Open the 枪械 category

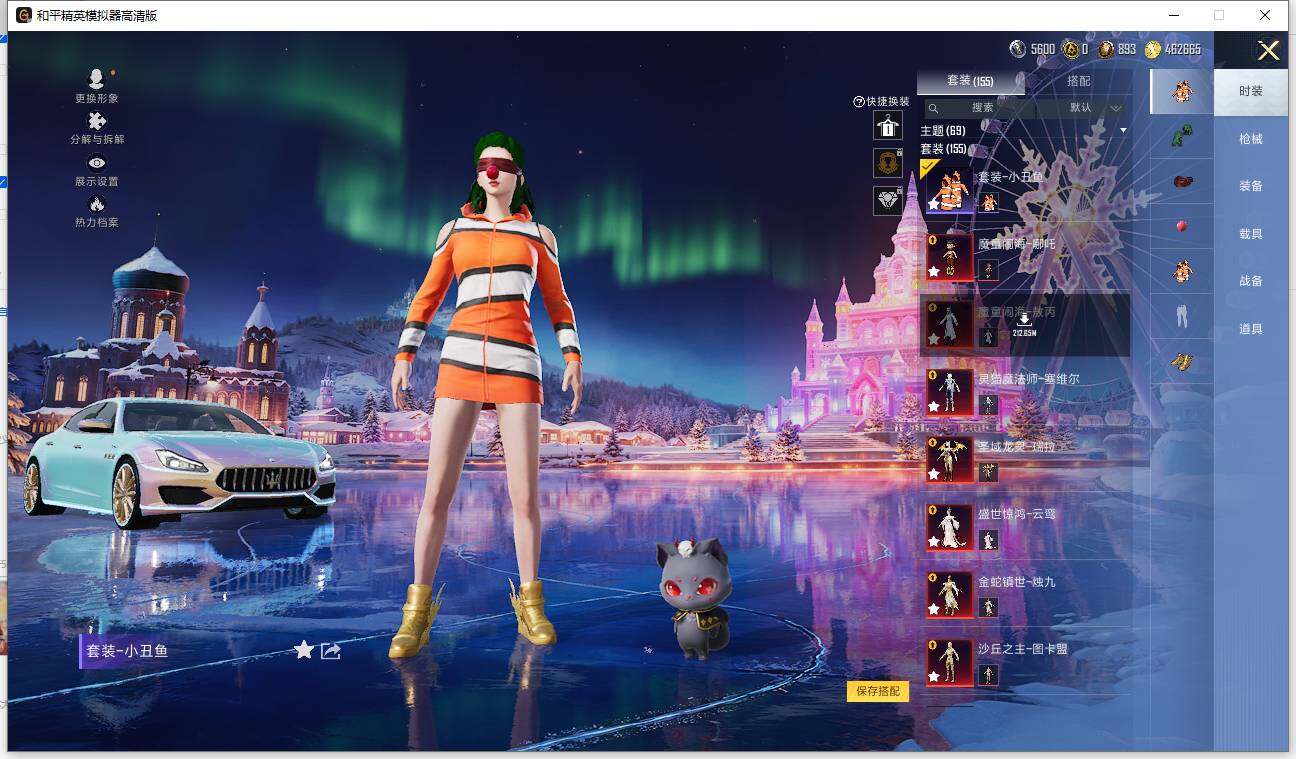pyautogui.click(x=1251, y=139)
